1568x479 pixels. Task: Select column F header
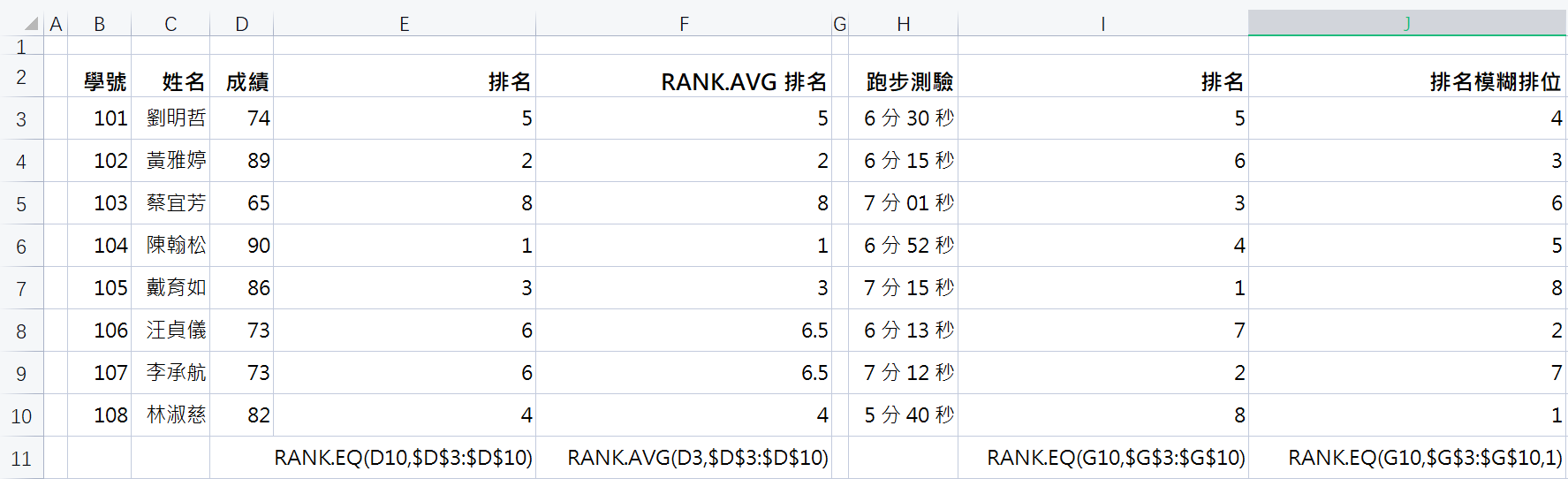coord(684,24)
